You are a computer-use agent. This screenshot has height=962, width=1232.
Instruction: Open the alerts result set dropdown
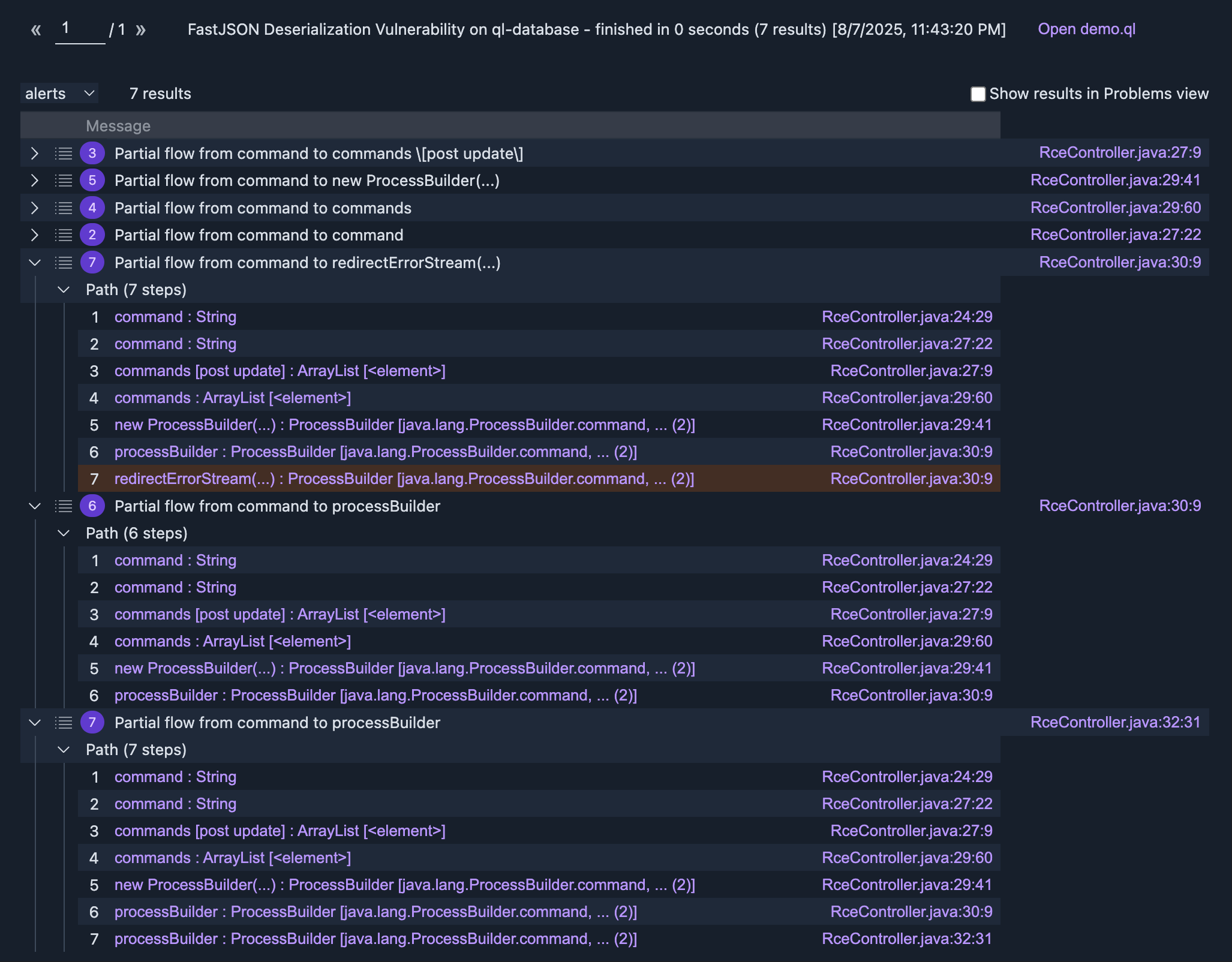(x=59, y=94)
